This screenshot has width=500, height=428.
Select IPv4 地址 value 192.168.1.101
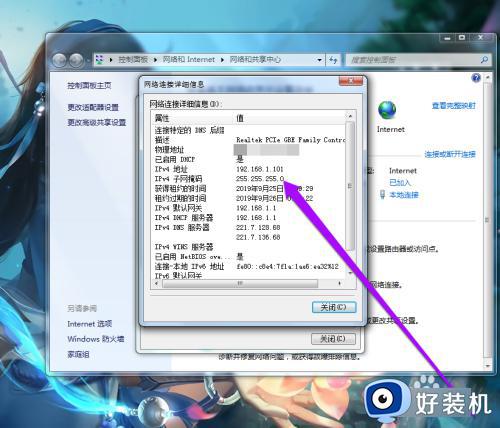tap(260, 169)
